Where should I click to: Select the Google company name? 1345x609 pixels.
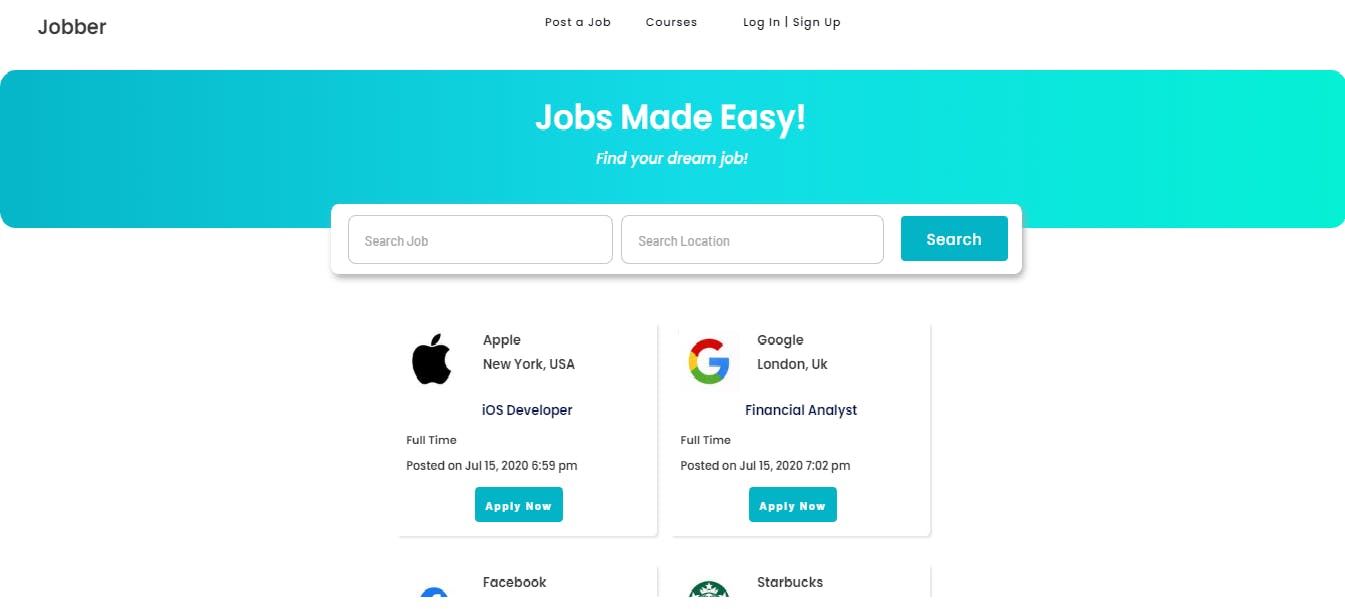[x=780, y=340]
